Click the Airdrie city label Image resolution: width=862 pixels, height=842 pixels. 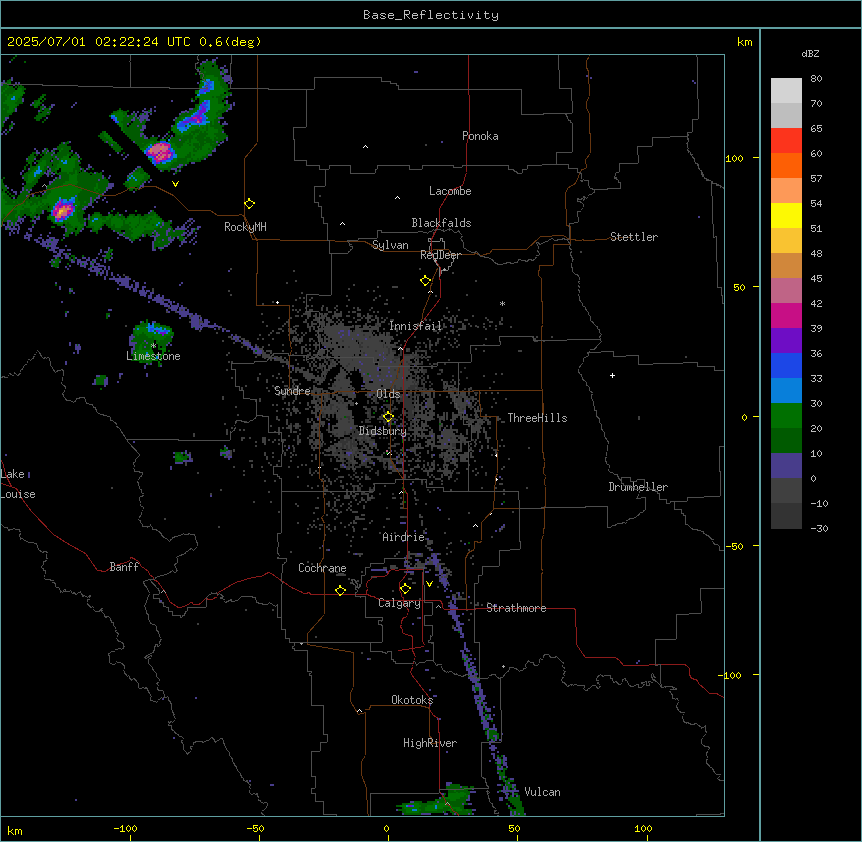point(404,537)
